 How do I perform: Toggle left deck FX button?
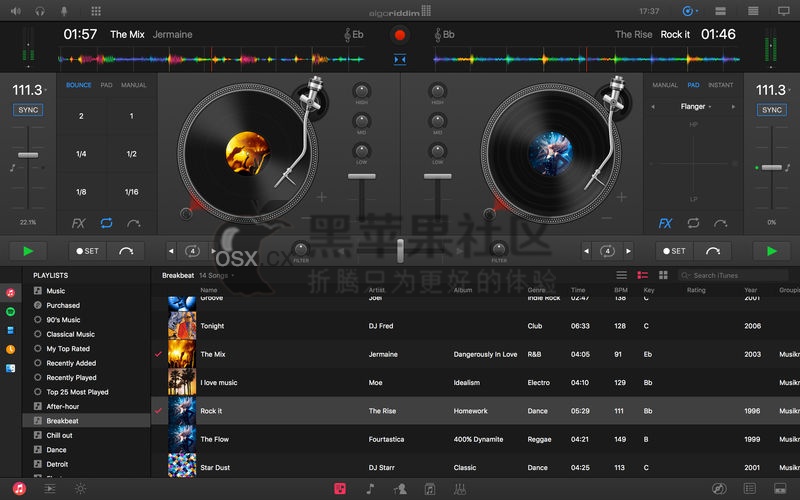(x=78, y=223)
